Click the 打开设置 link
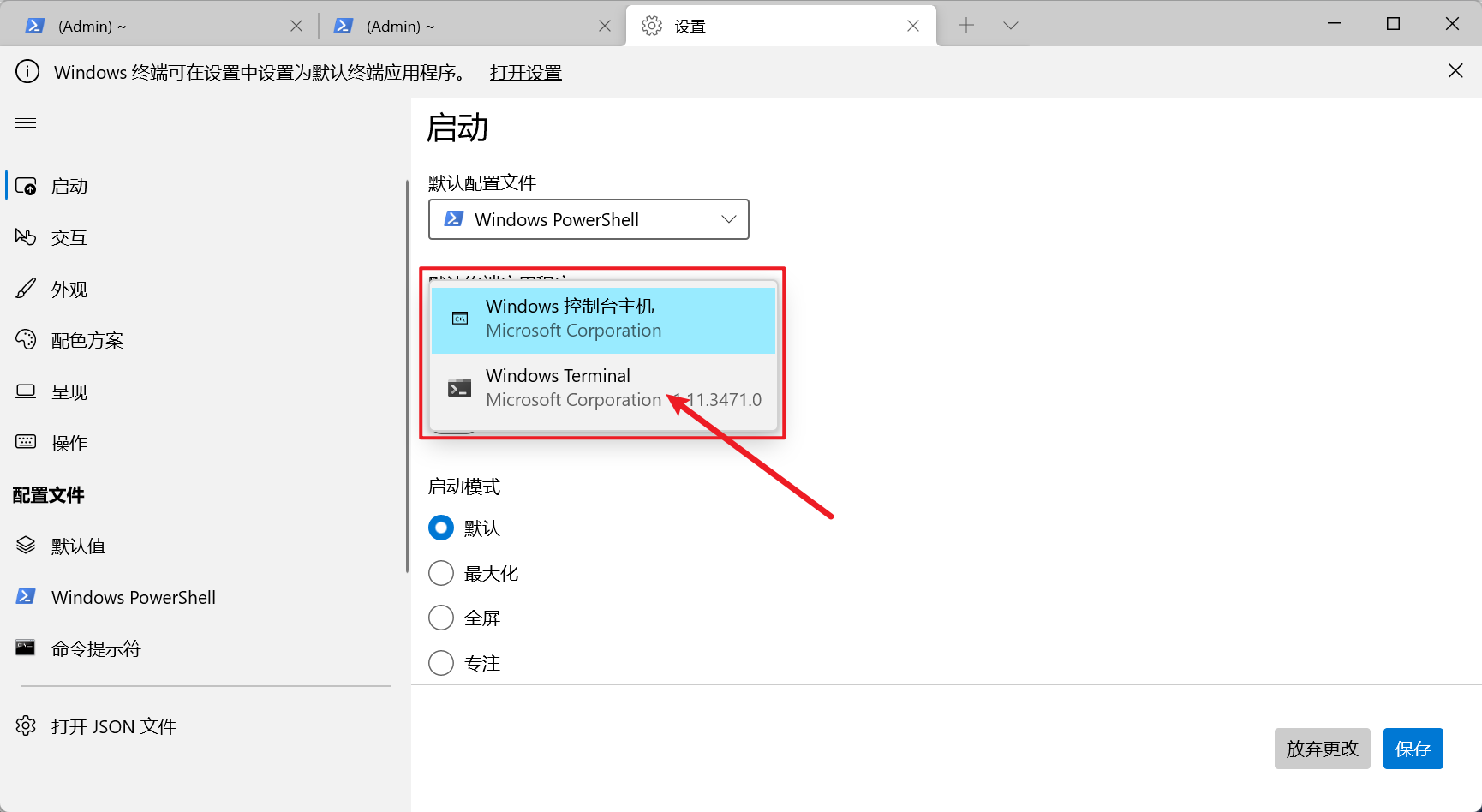 tap(525, 72)
